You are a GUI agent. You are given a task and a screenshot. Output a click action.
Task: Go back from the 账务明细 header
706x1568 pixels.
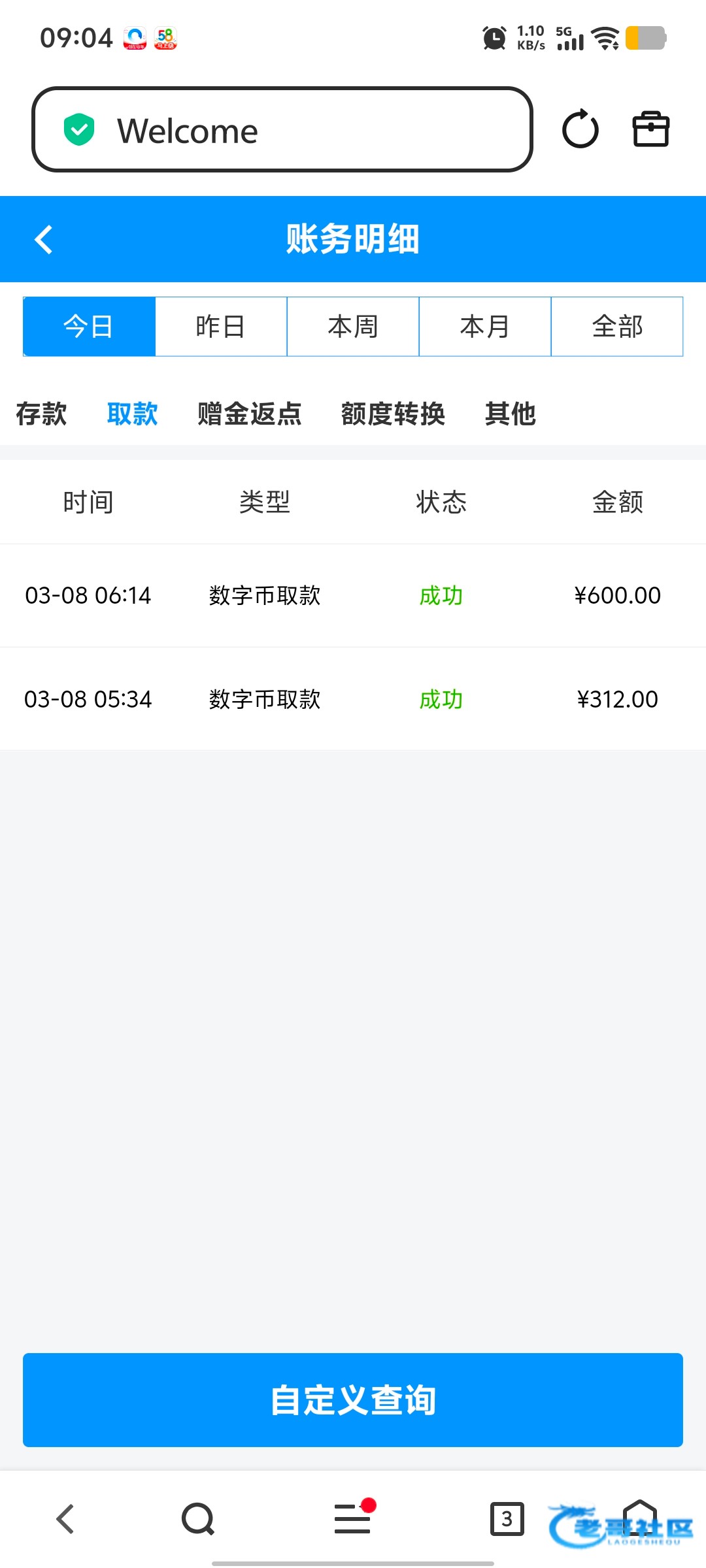click(x=44, y=239)
